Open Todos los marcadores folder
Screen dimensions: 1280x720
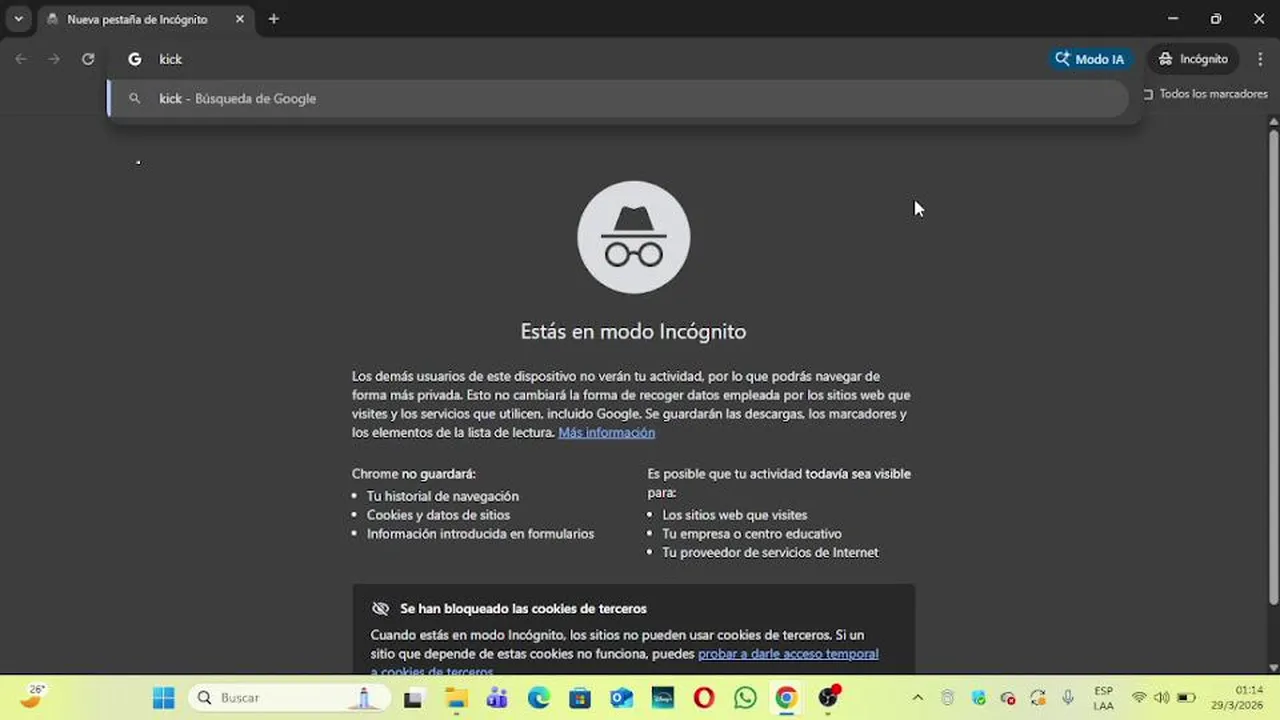click(1206, 94)
